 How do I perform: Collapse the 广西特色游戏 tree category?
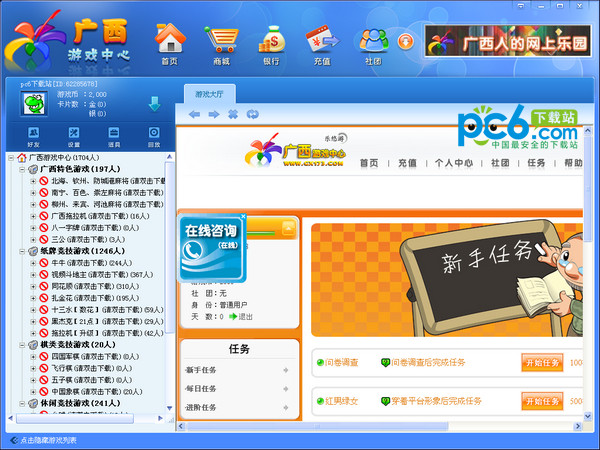(x=22, y=170)
